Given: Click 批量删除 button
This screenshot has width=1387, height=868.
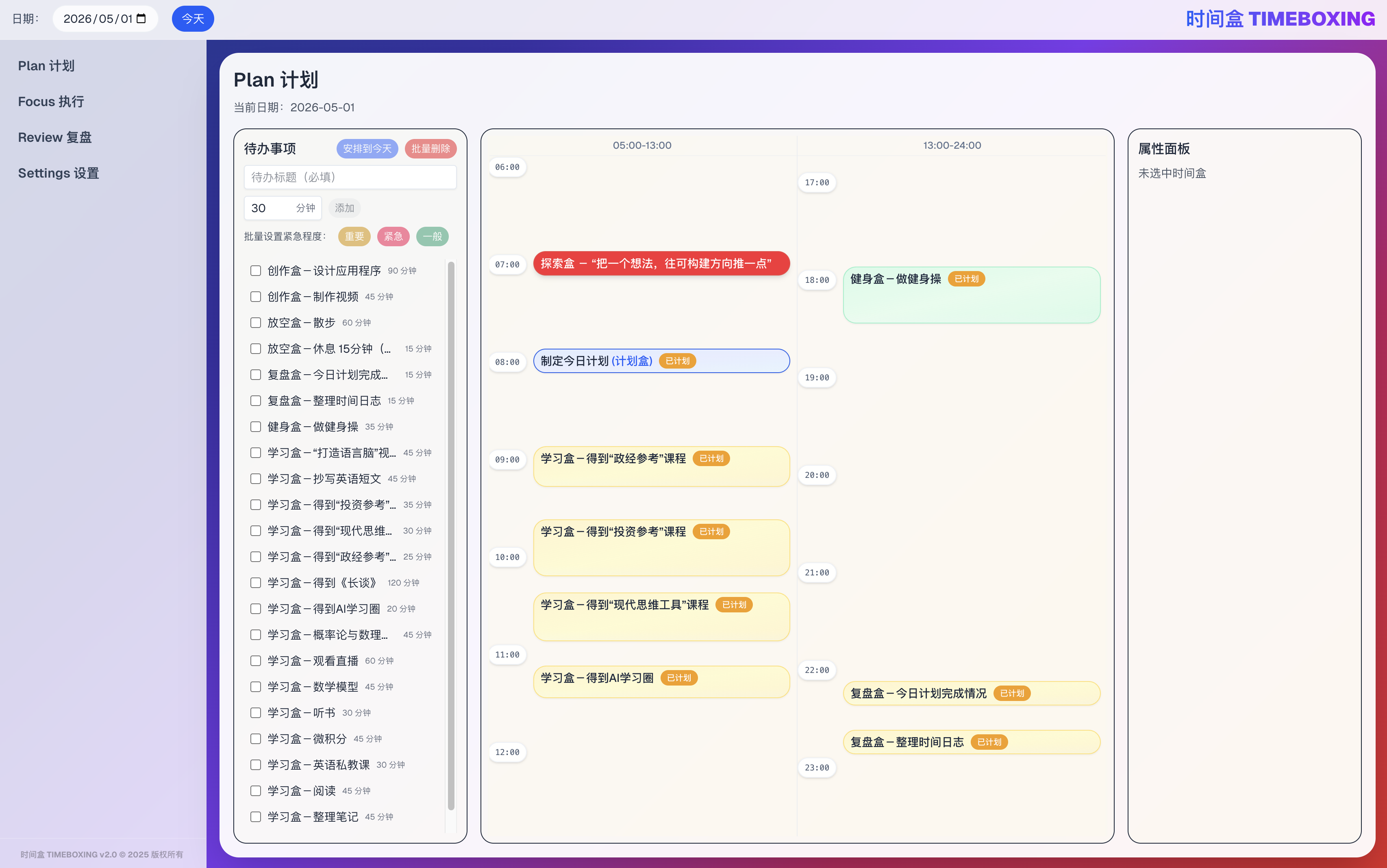Looking at the screenshot, I should [430, 149].
